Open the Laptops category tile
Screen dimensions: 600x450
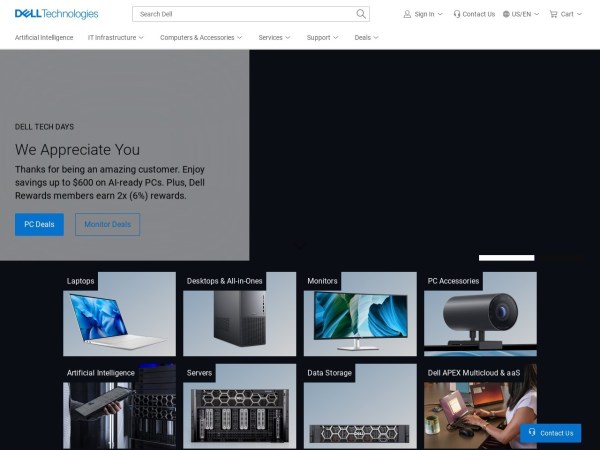point(119,320)
